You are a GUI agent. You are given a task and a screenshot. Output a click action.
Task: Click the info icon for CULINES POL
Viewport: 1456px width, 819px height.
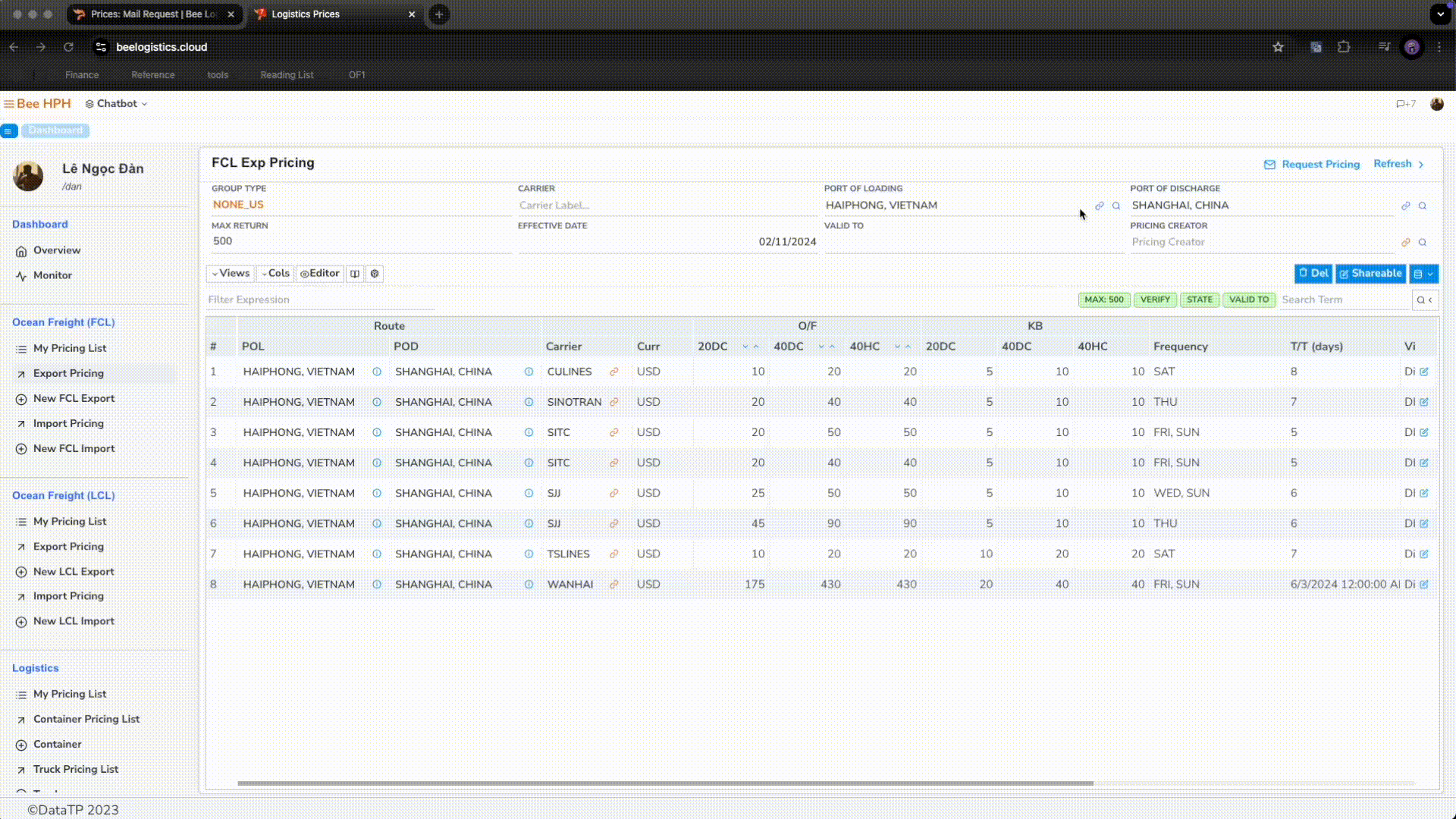pyautogui.click(x=377, y=372)
